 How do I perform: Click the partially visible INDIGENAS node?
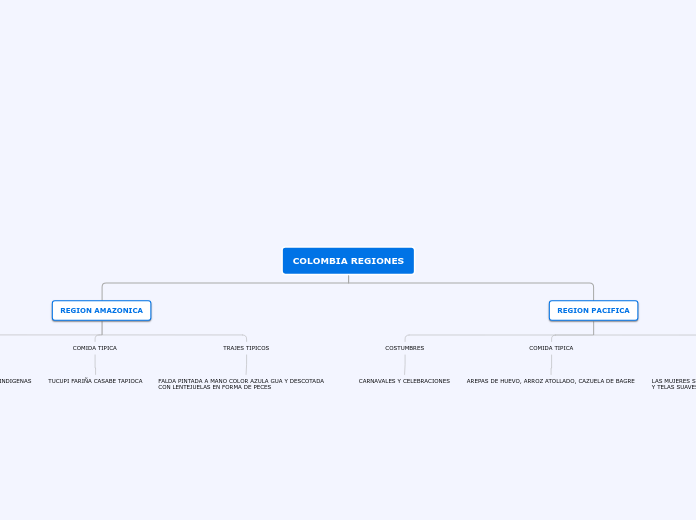click(16, 381)
